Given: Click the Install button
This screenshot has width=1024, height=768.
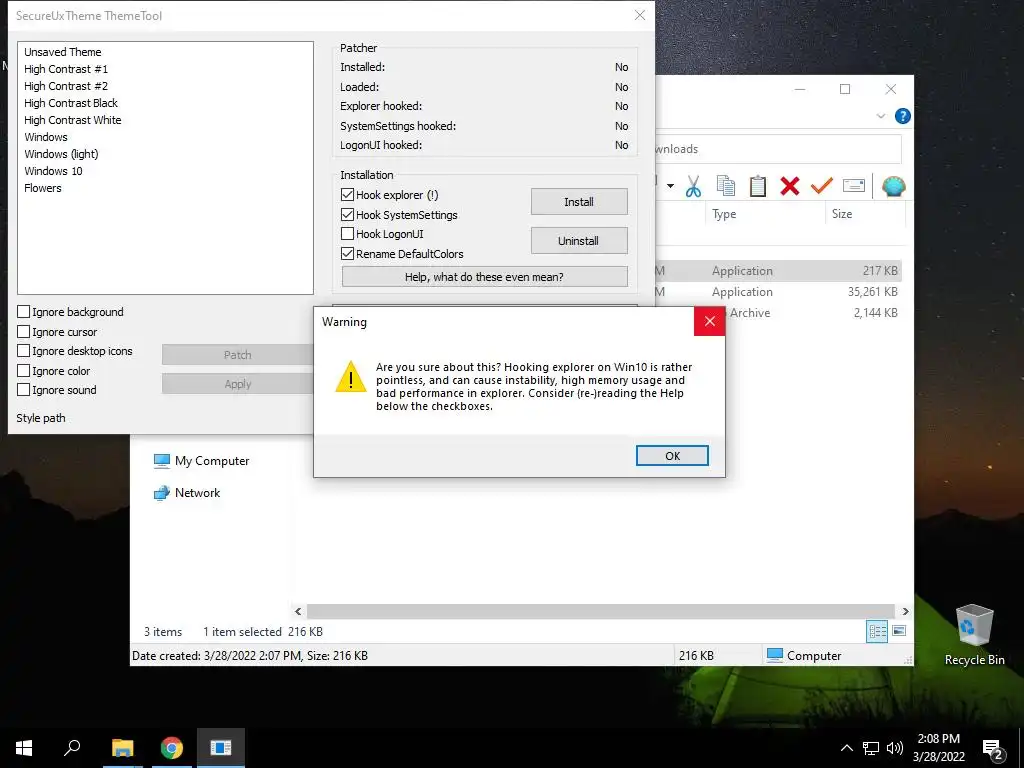Looking at the screenshot, I should pos(579,202).
